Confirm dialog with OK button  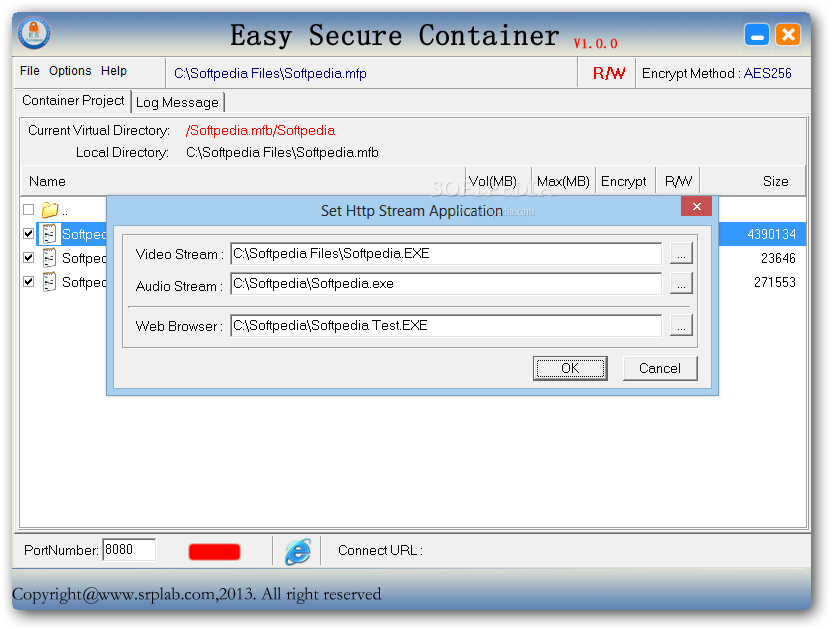click(570, 368)
